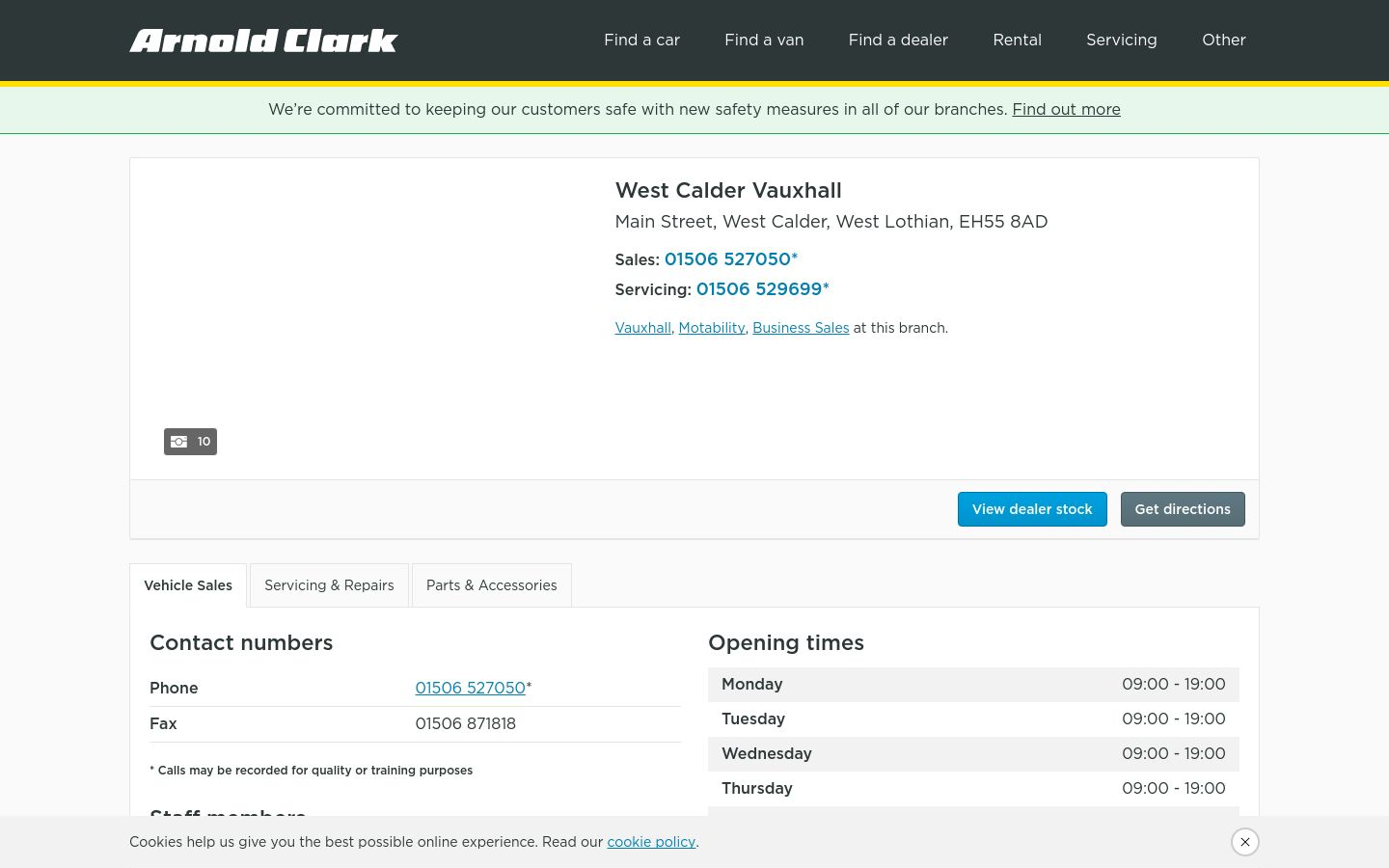Select the Vehicle Sales tab
Viewport: 1389px width, 868px height.
188,585
